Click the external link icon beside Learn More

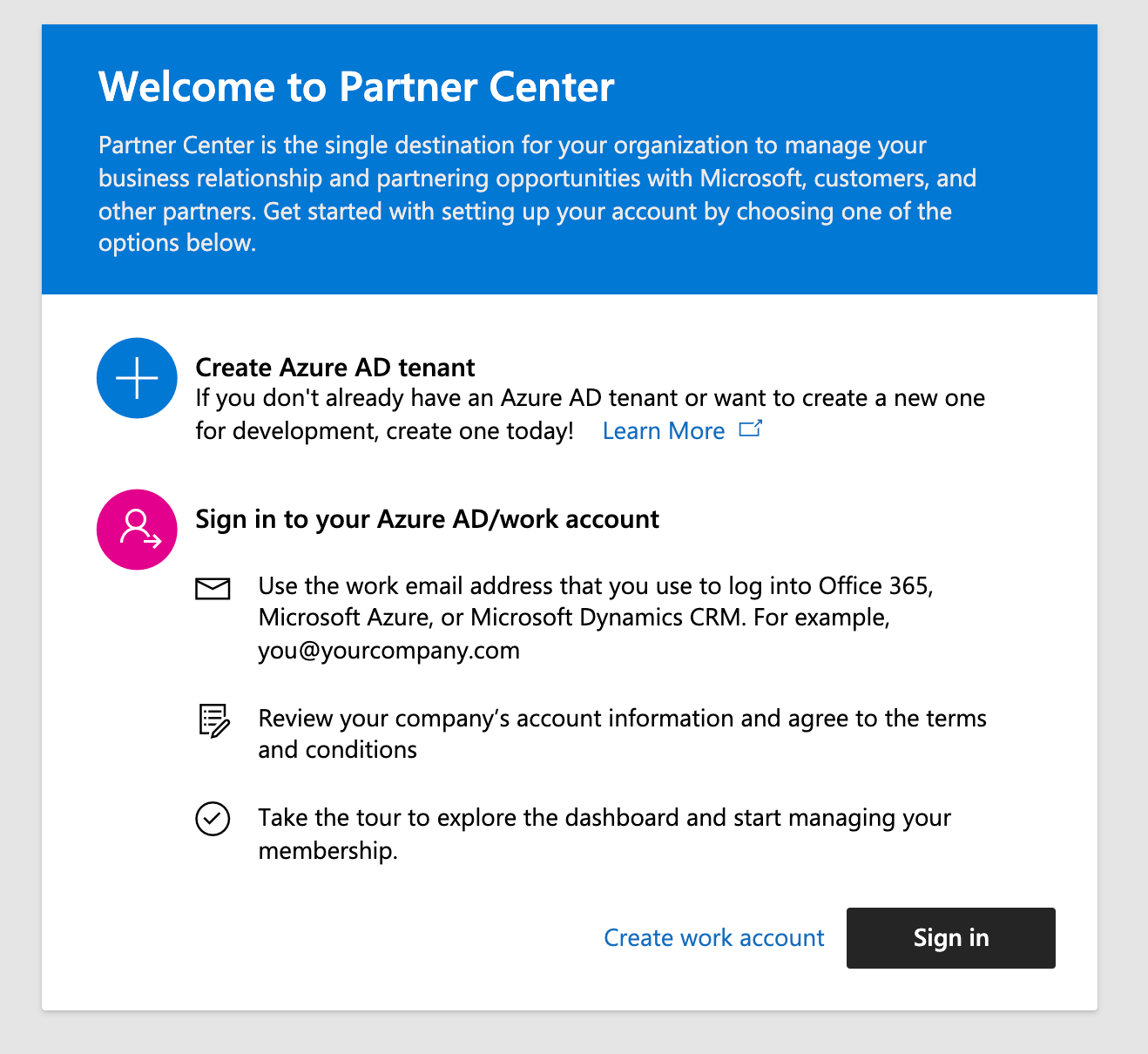[750, 429]
